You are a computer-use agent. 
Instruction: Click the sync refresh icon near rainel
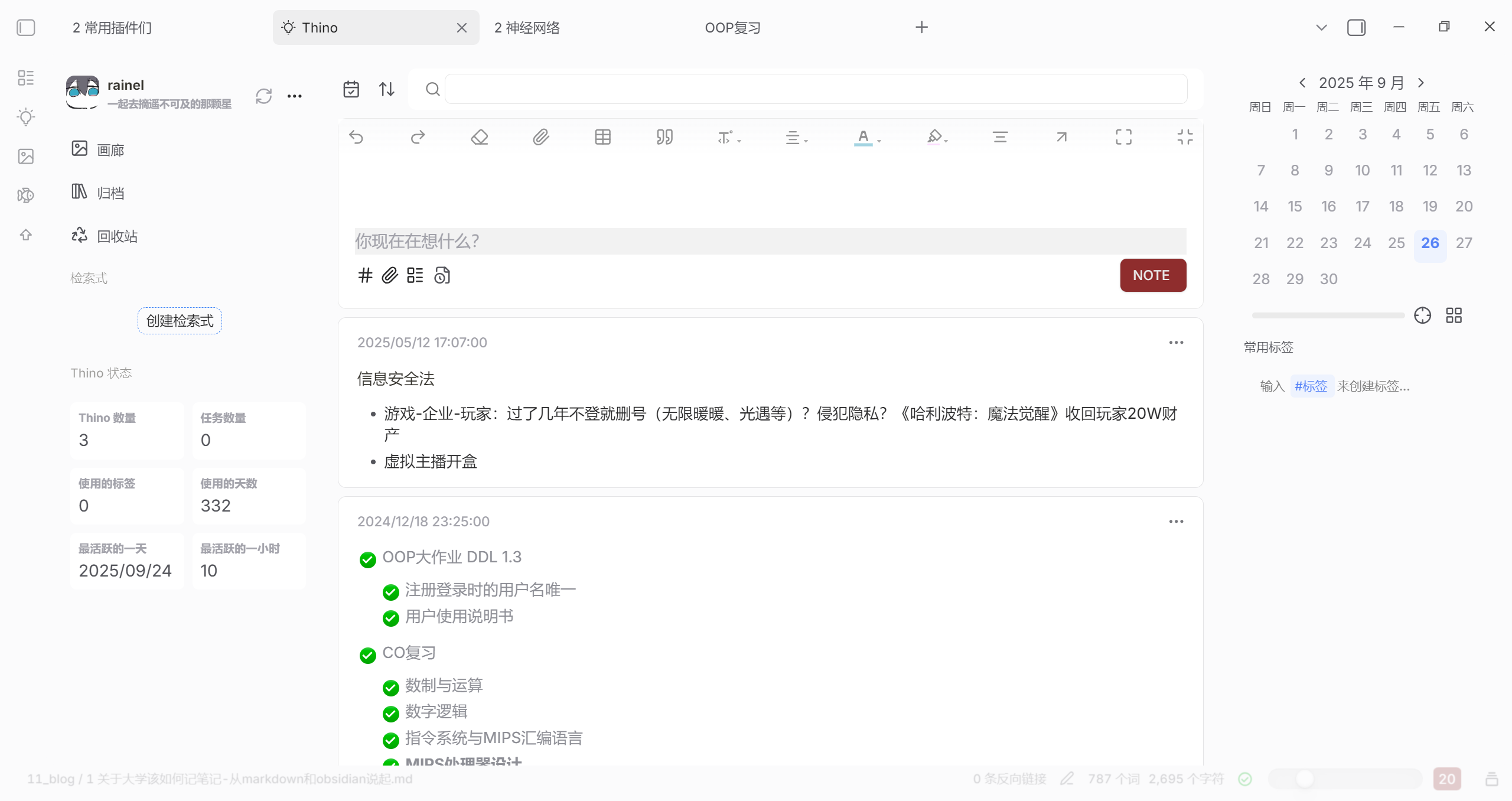pyautogui.click(x=263, y=96)
